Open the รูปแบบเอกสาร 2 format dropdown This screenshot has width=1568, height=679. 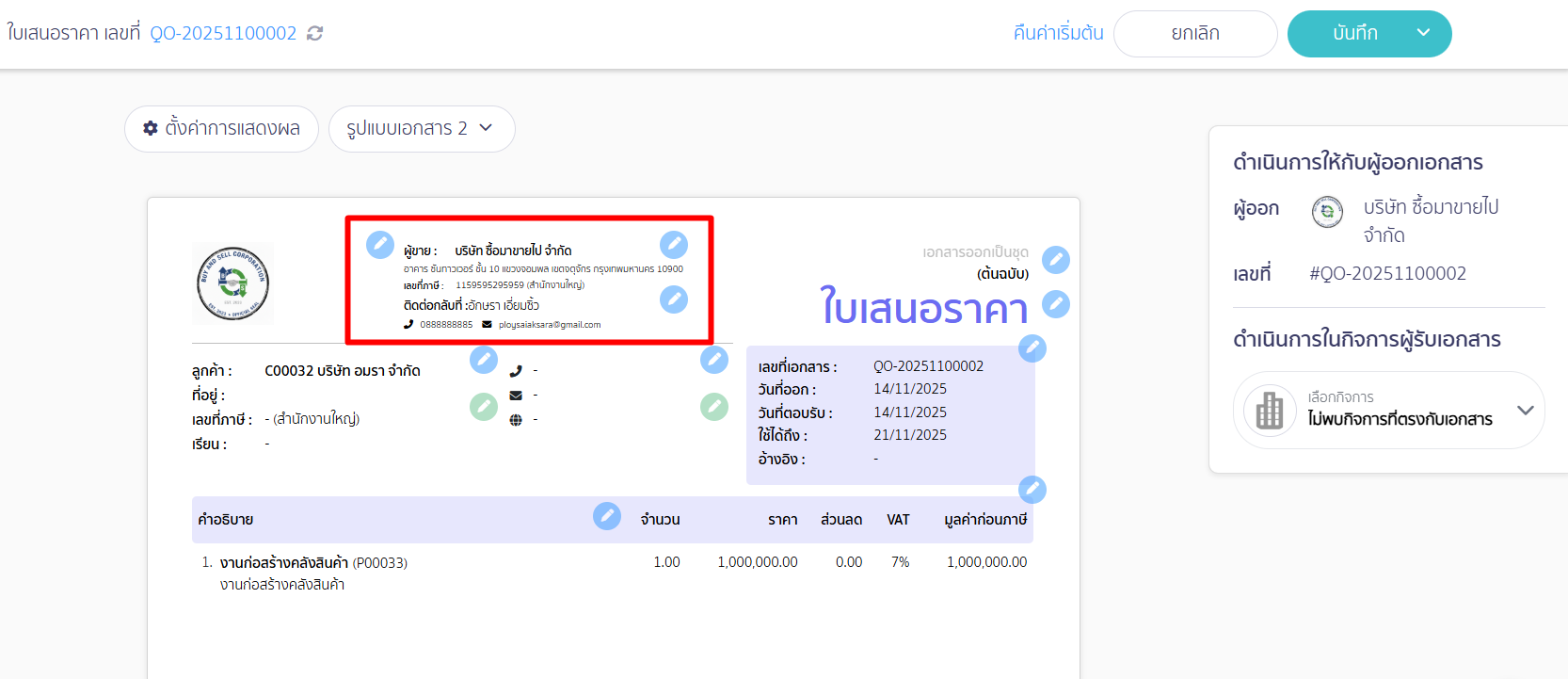tap(422, 129)
